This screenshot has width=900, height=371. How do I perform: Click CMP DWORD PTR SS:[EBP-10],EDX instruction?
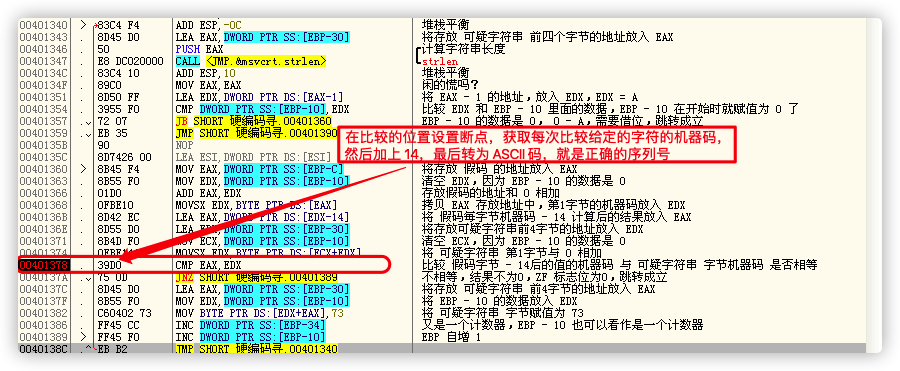click(263, 109)
